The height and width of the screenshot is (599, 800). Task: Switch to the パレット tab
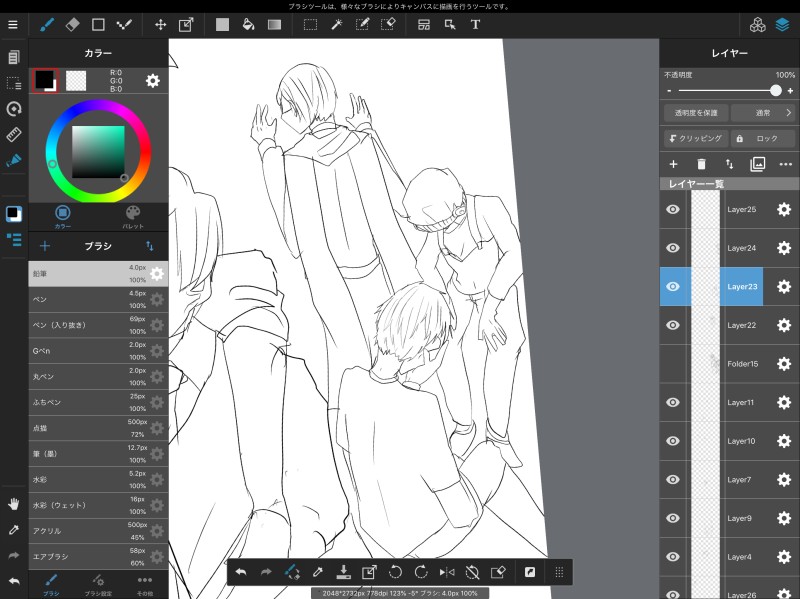(x=133, y=217)
